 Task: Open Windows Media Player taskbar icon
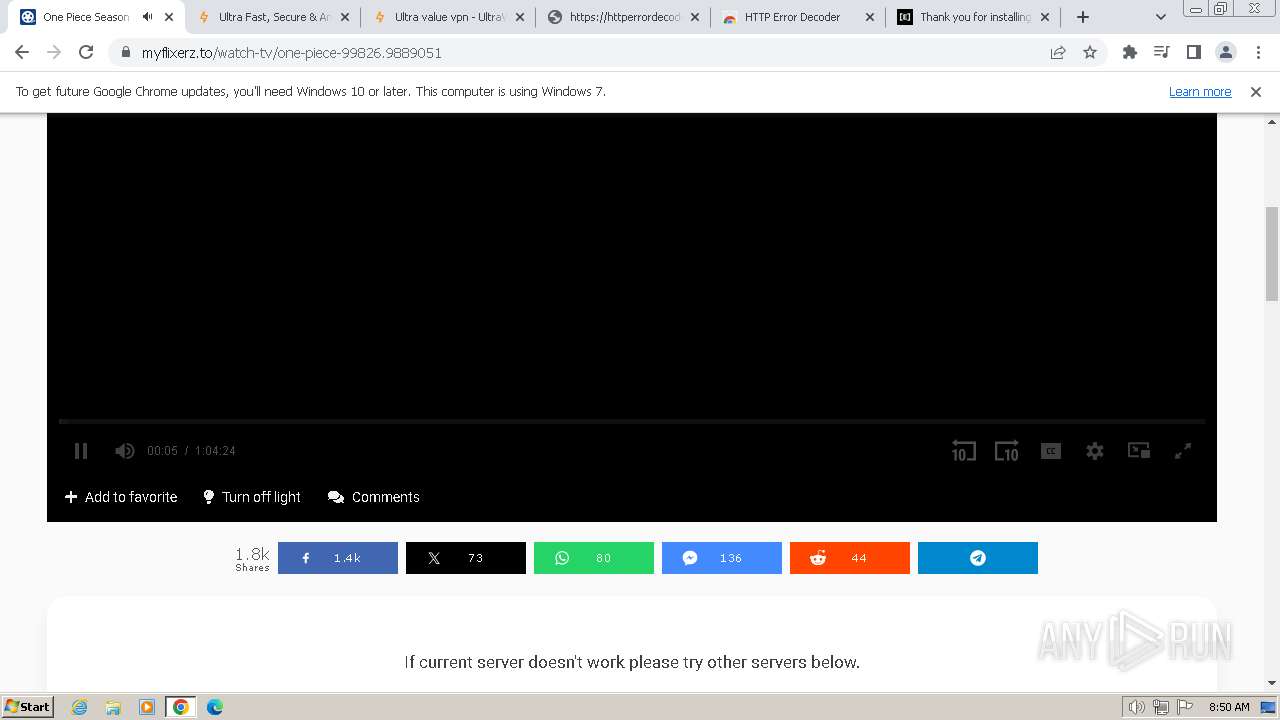147,707
